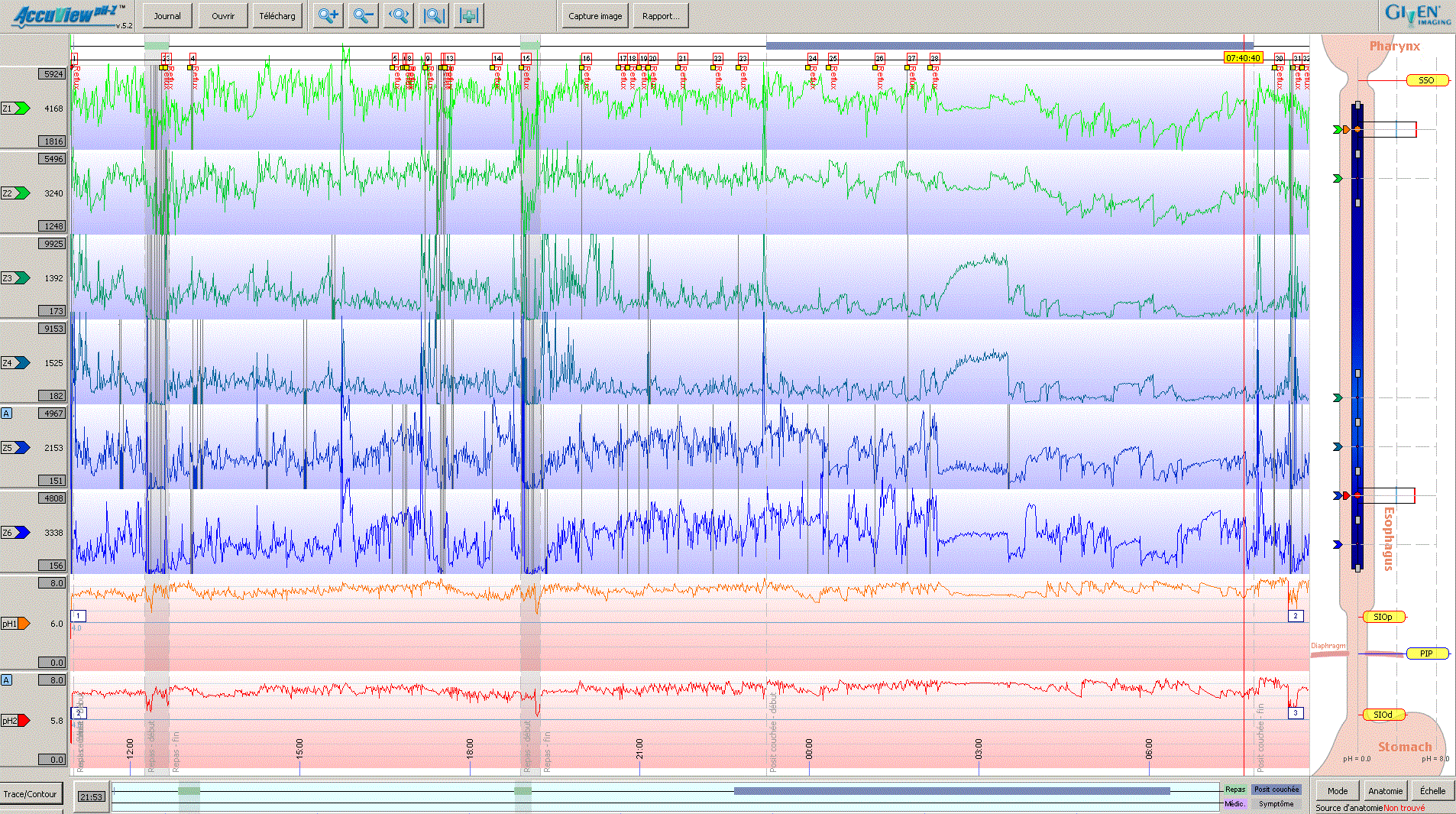Click the zoom out magnifier icon
Image resolution: width=1456 pixels, height=814 pixels.
click(x=364, y=16)
